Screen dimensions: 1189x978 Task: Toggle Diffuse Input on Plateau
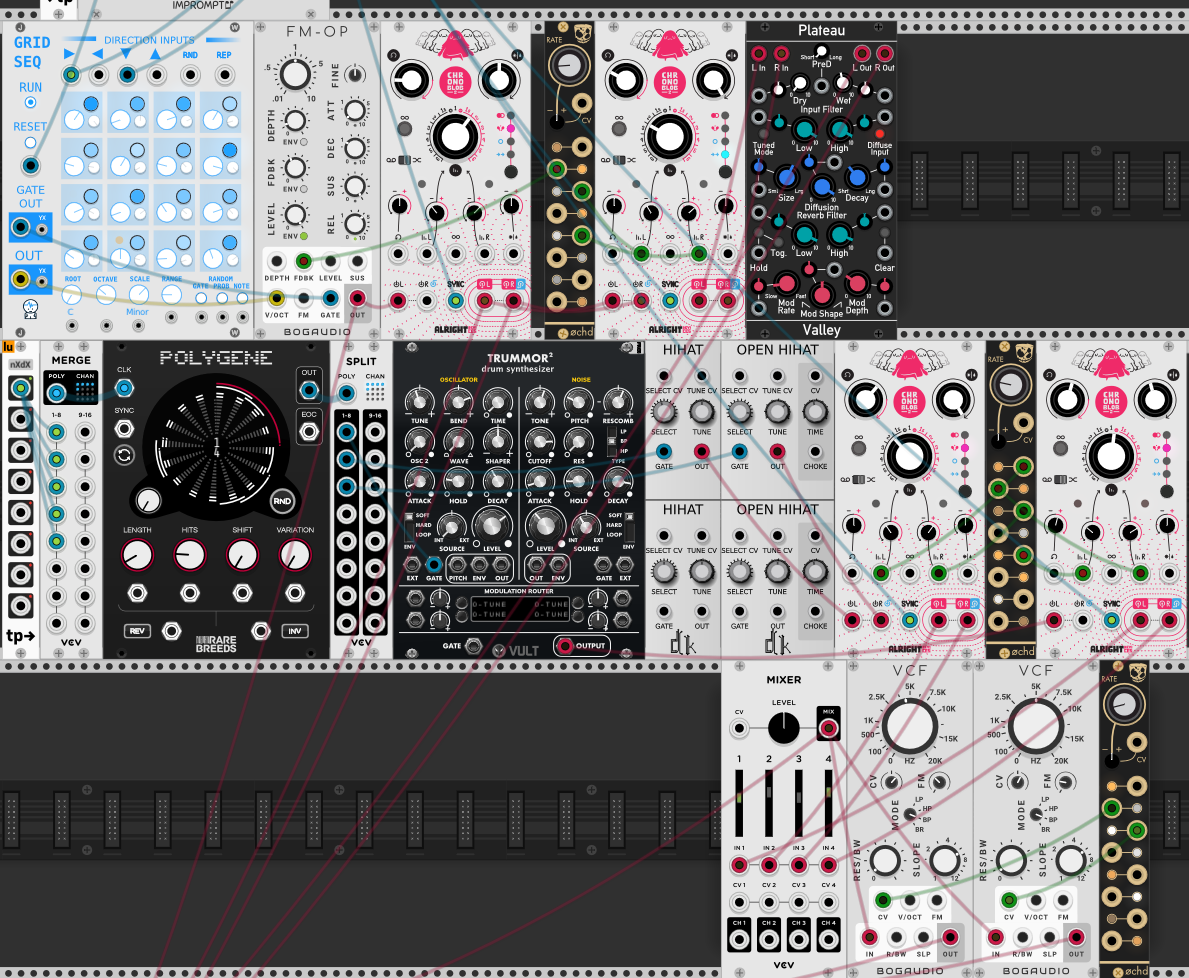[x=880, y=134]
